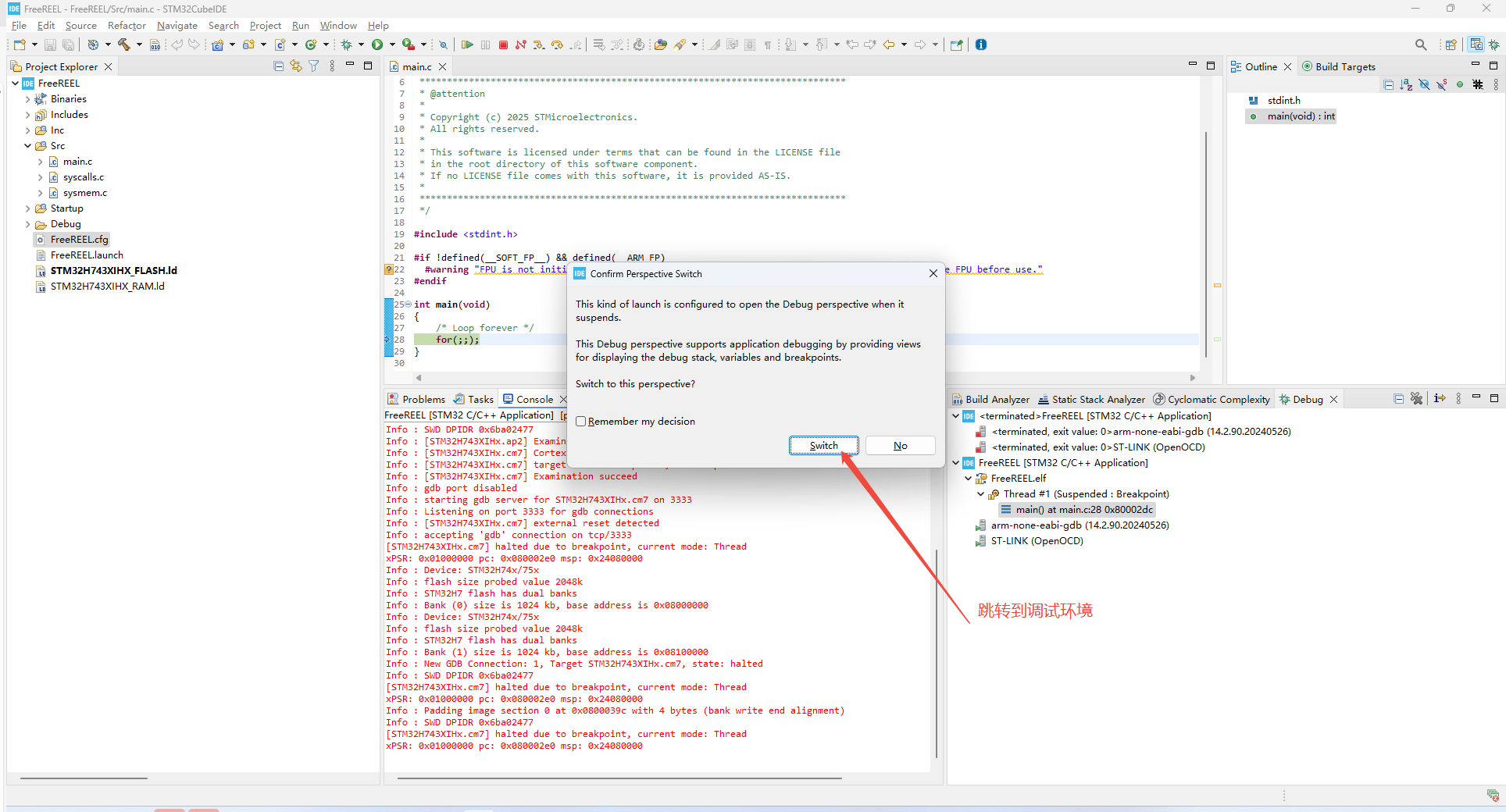Collapse the Src folder in Project Explorer
The width and height of the screenshot is (1506, 812).
click(x=28, y=146)
